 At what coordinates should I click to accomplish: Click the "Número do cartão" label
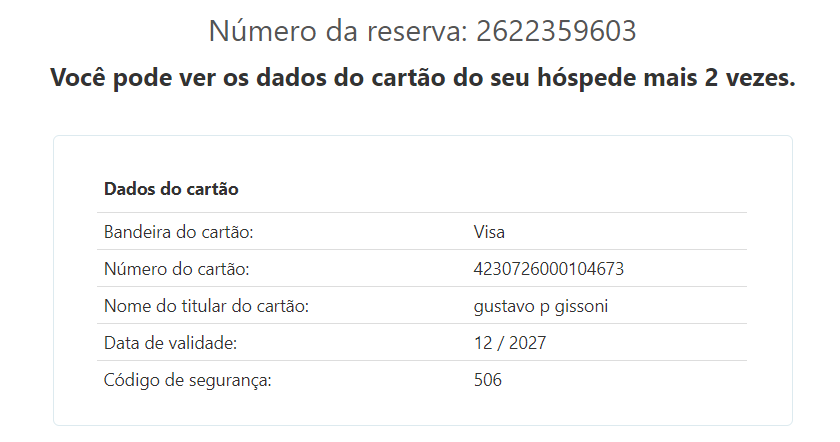point(176,269)
